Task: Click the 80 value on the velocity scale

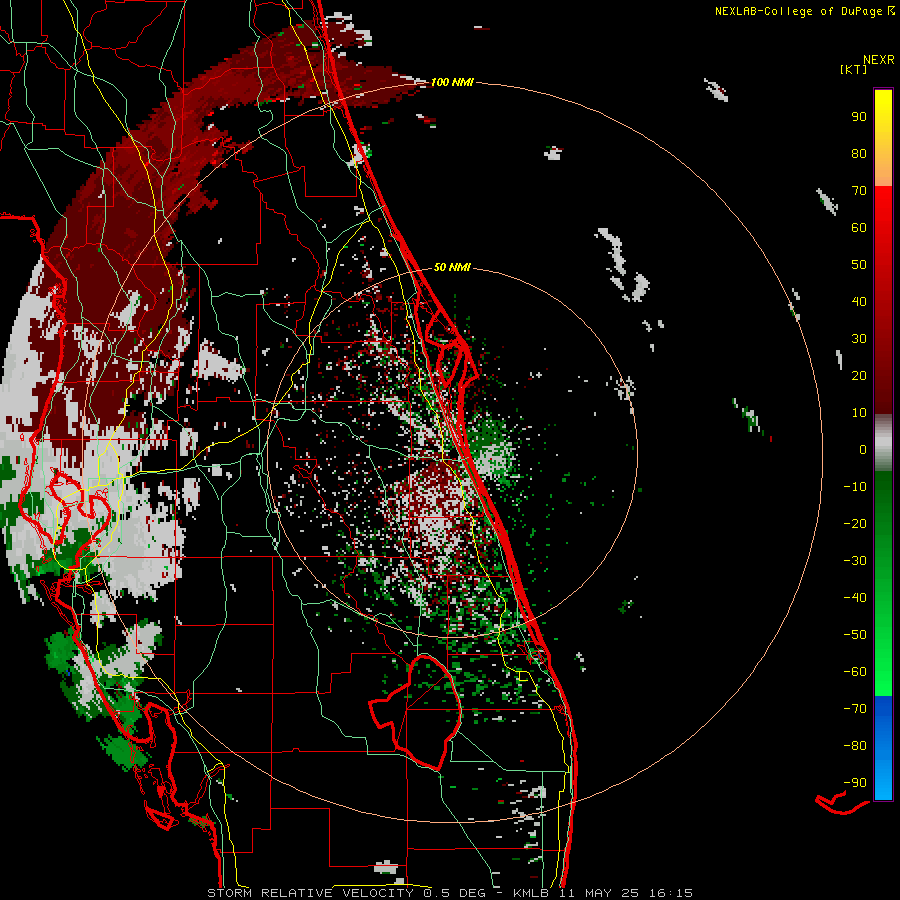Action: pyautogui.click(x=859, y=153)
